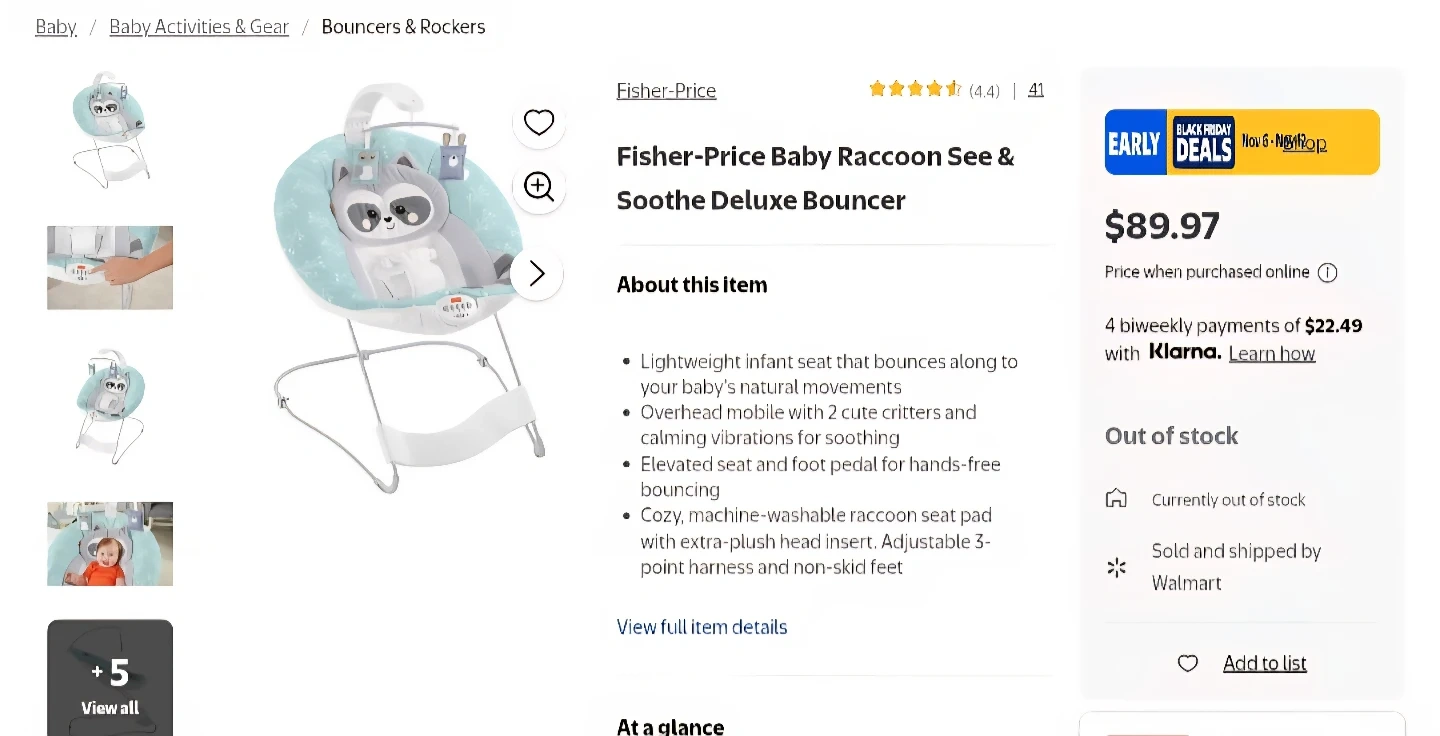Select thumbnail showing baby in bouncer
The width and height of the screenshot is (1440, 736).
click(x=110, y=543)
